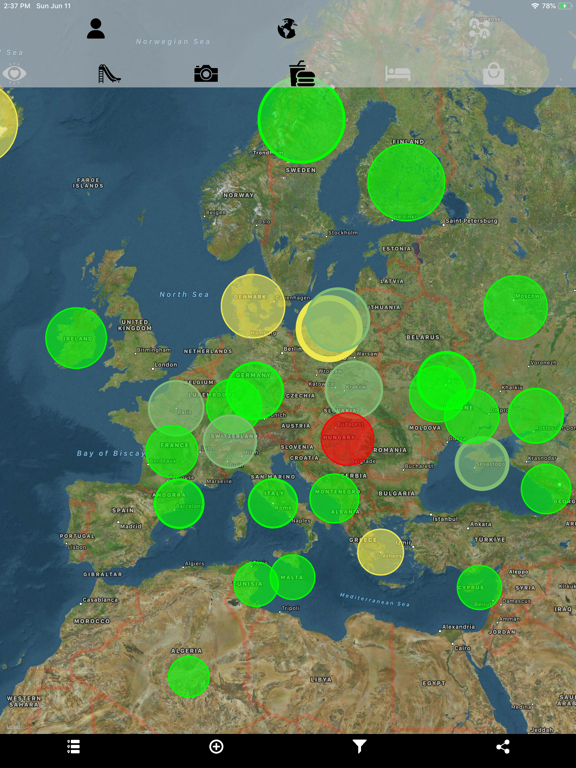Open the user profile icon

pos(96,28)
